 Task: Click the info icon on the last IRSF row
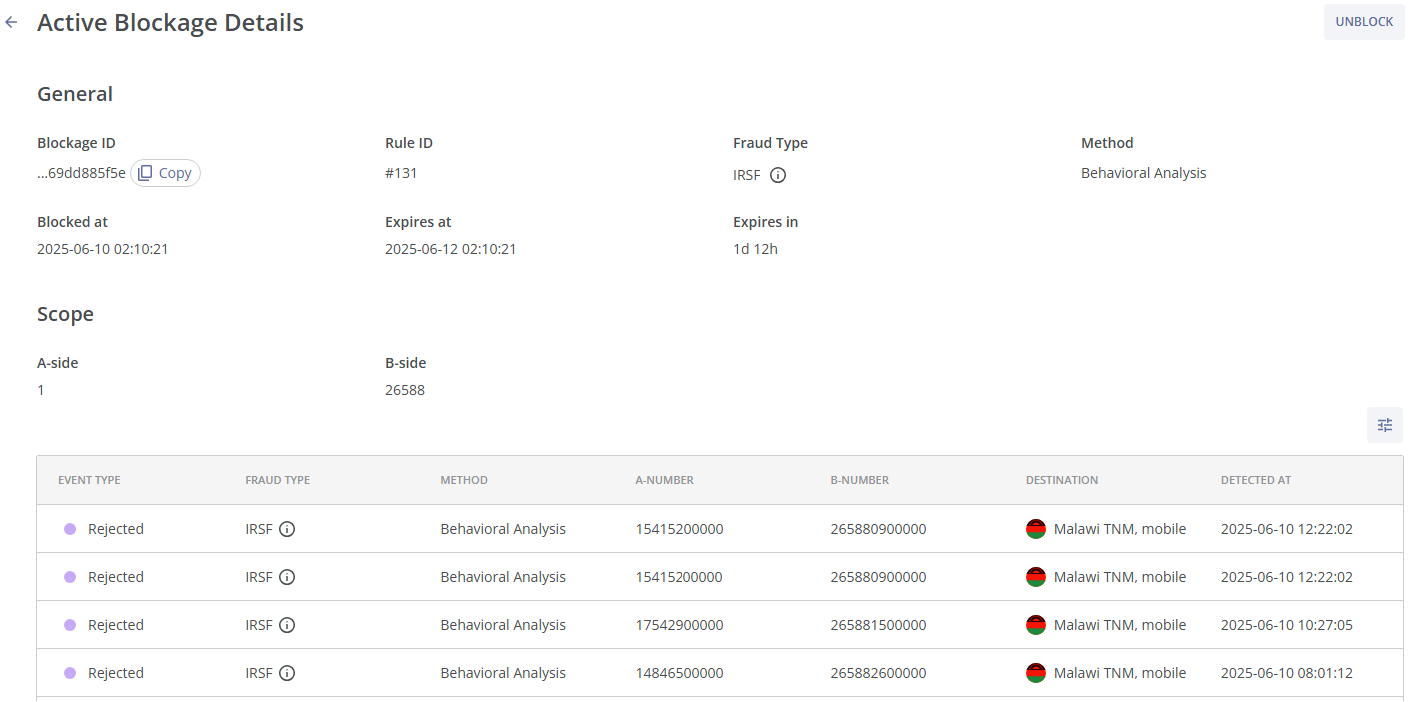[288, 673]
